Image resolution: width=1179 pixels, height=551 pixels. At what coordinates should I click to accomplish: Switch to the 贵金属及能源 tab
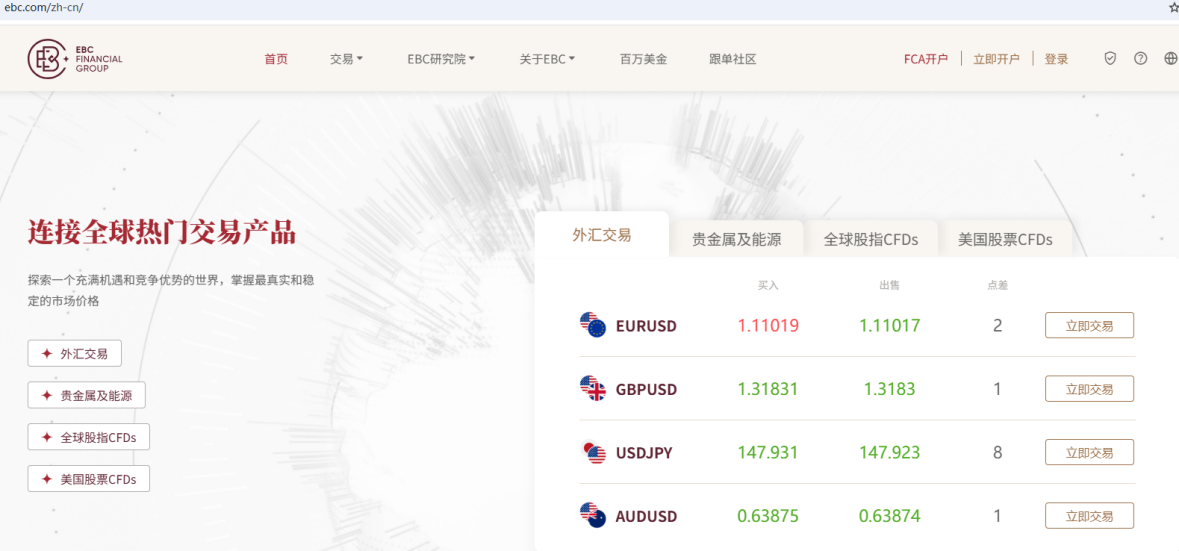736,240
